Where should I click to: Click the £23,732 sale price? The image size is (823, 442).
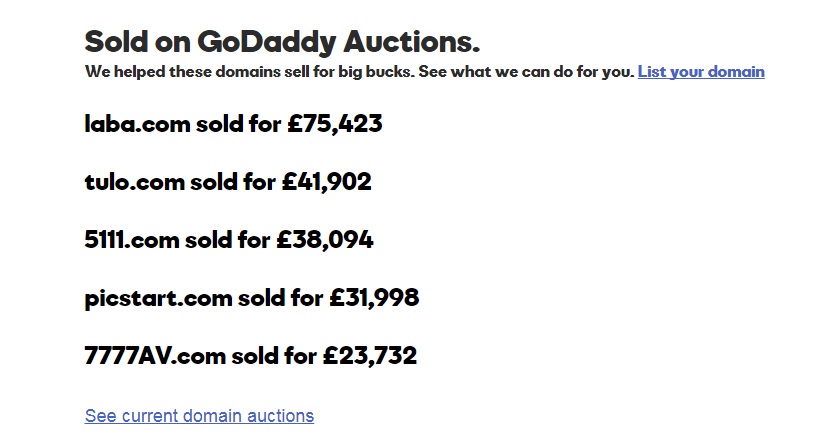tap(370, 355)
